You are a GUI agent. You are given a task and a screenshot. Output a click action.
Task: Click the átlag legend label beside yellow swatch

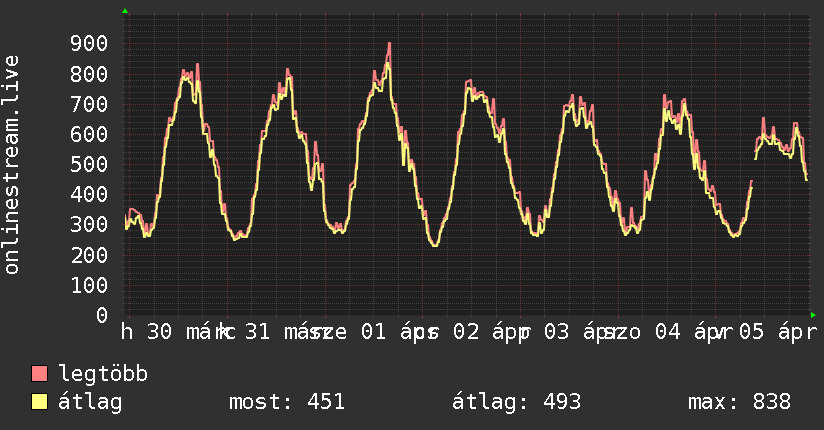pyautogui.click(x=90, y=402)
